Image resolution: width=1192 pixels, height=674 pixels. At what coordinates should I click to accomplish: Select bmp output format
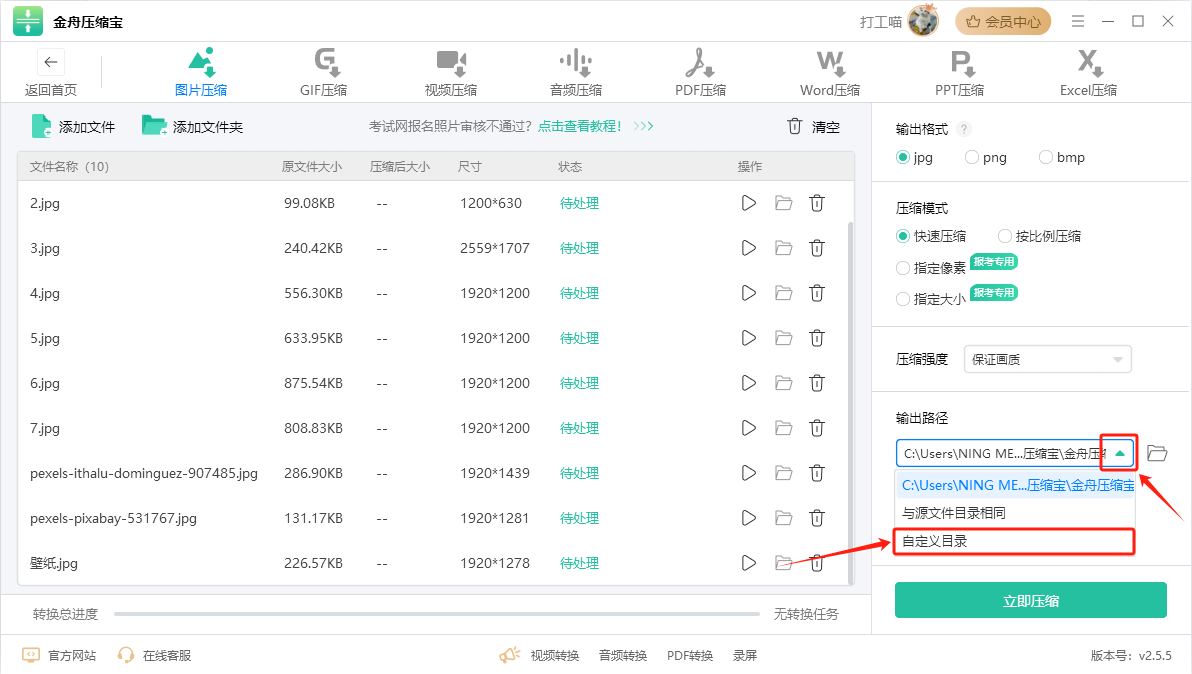pos(1062,157)
